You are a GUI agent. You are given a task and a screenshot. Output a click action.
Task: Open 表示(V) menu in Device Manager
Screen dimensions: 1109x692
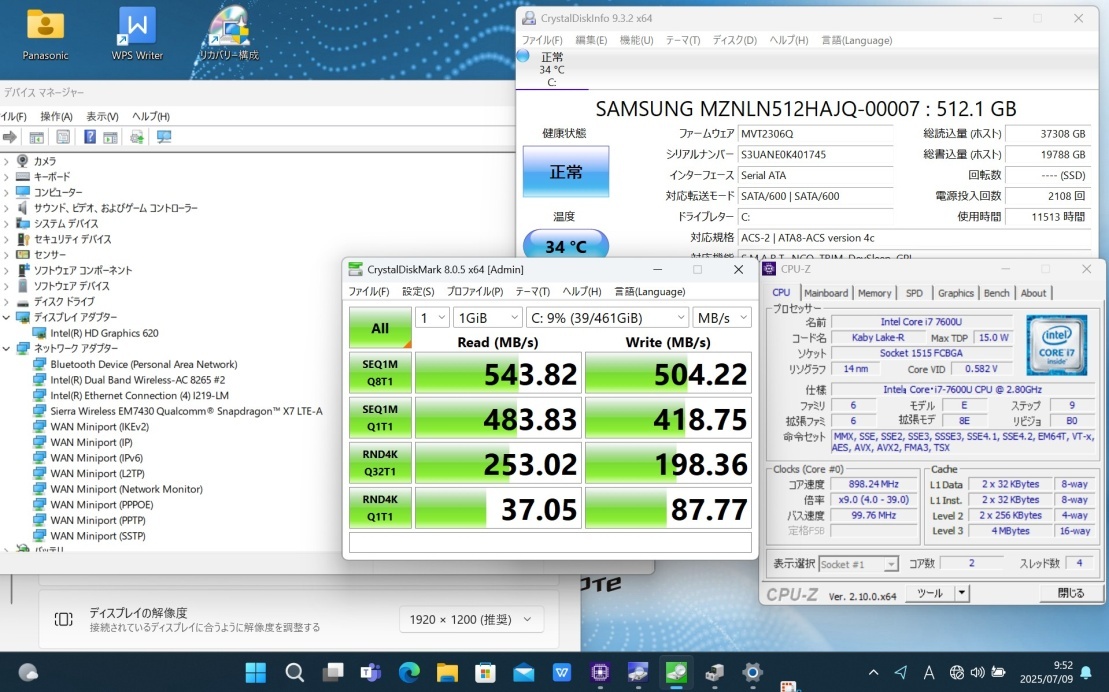coord(103,116)
